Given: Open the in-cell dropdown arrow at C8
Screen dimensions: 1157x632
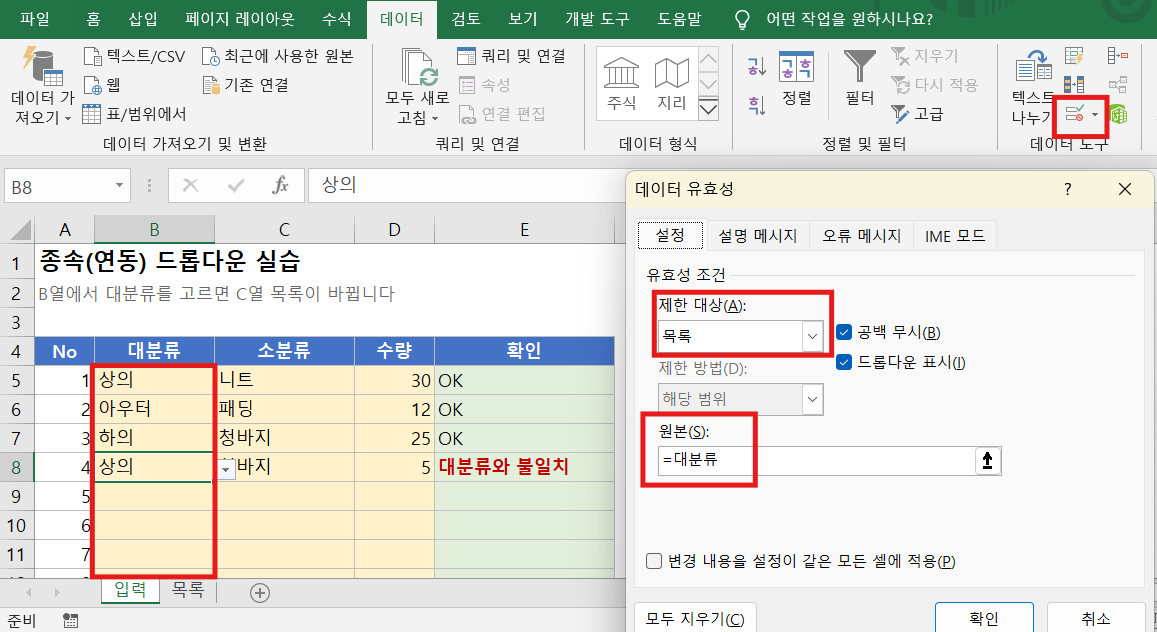Looking at the screenshot, I should (x=226, y=469).
